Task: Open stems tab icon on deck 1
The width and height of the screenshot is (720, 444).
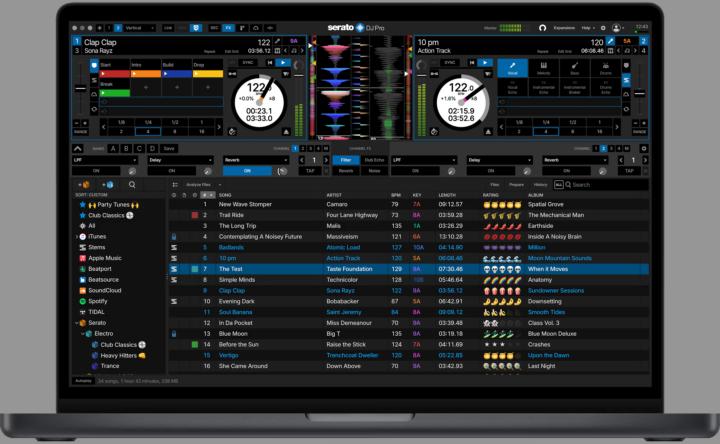Action: click(x=94, y=80)
